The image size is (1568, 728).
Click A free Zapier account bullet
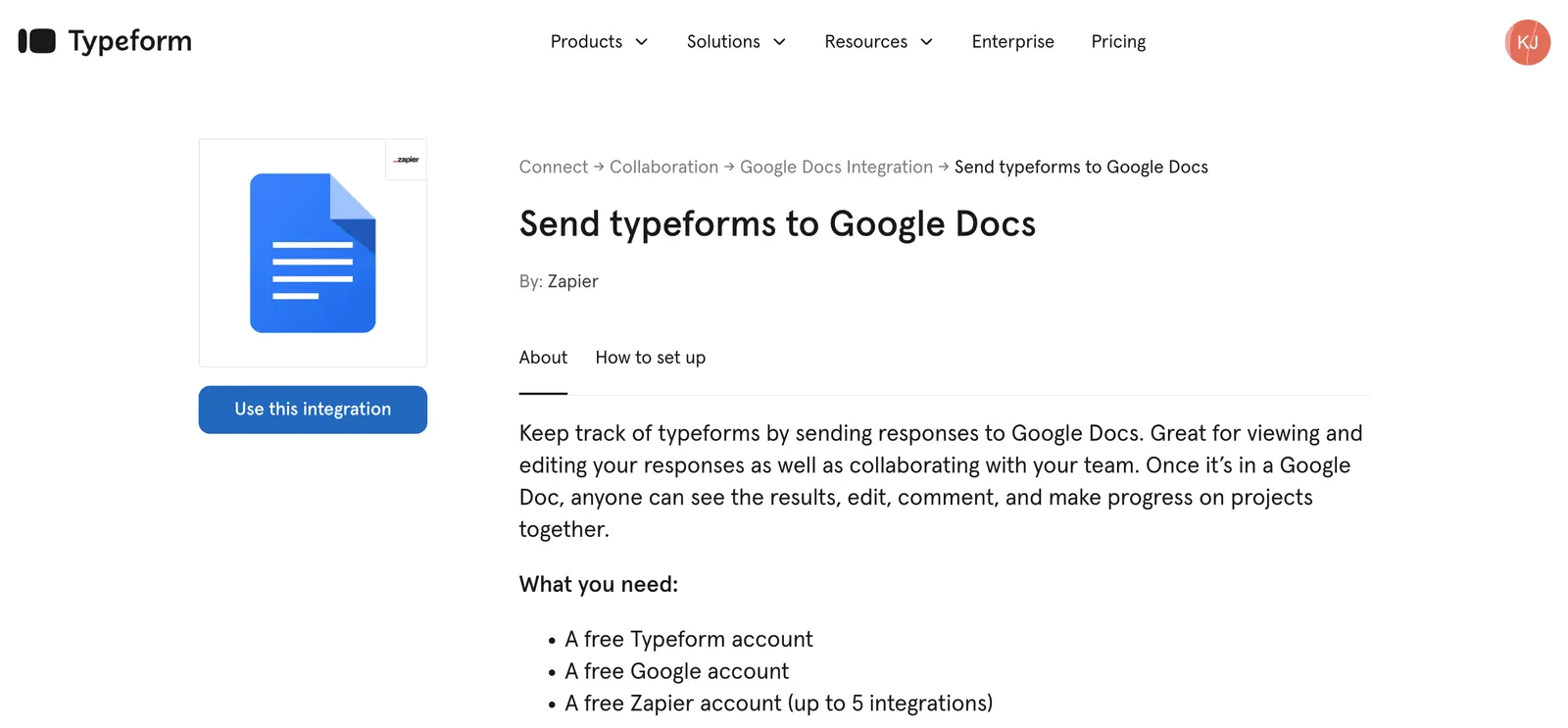pos(778,704)
